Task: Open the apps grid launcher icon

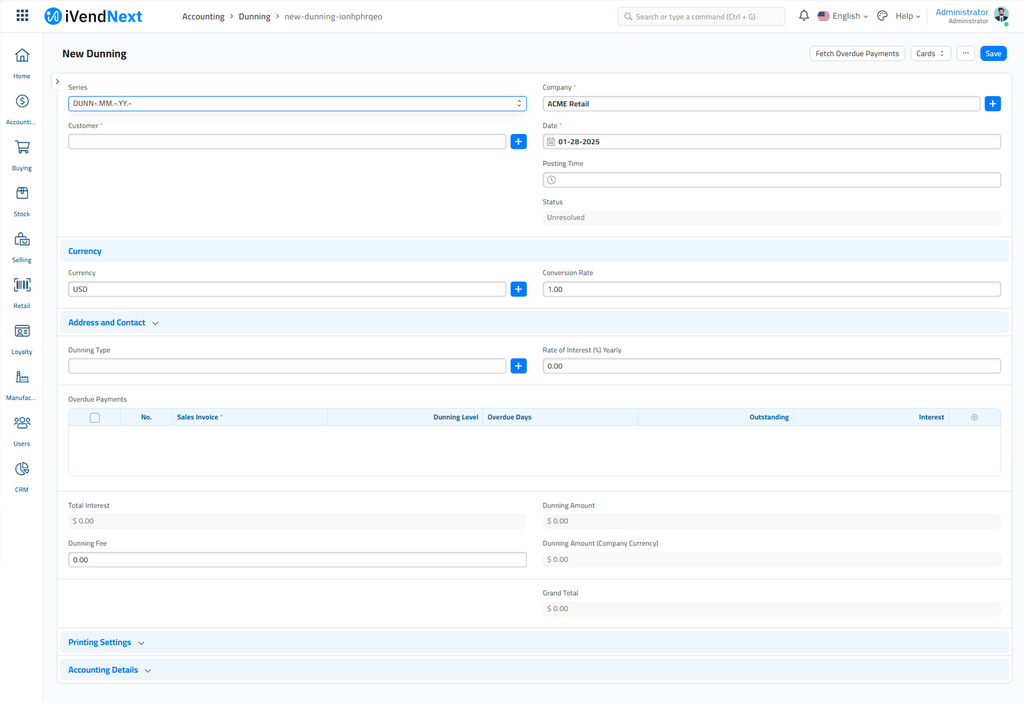Action: tap(22, 16)
